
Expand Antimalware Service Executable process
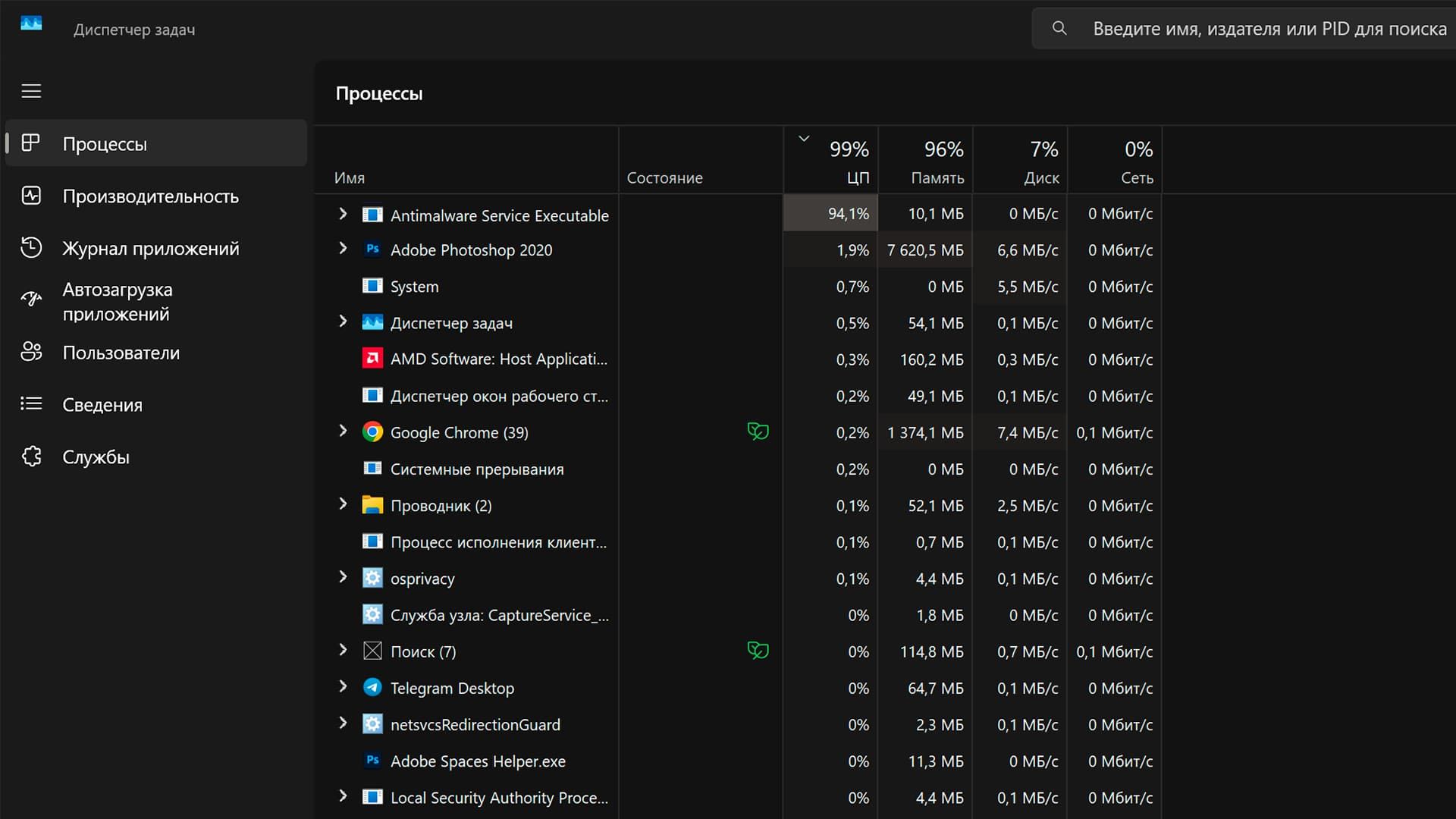(x=343, y=214)
